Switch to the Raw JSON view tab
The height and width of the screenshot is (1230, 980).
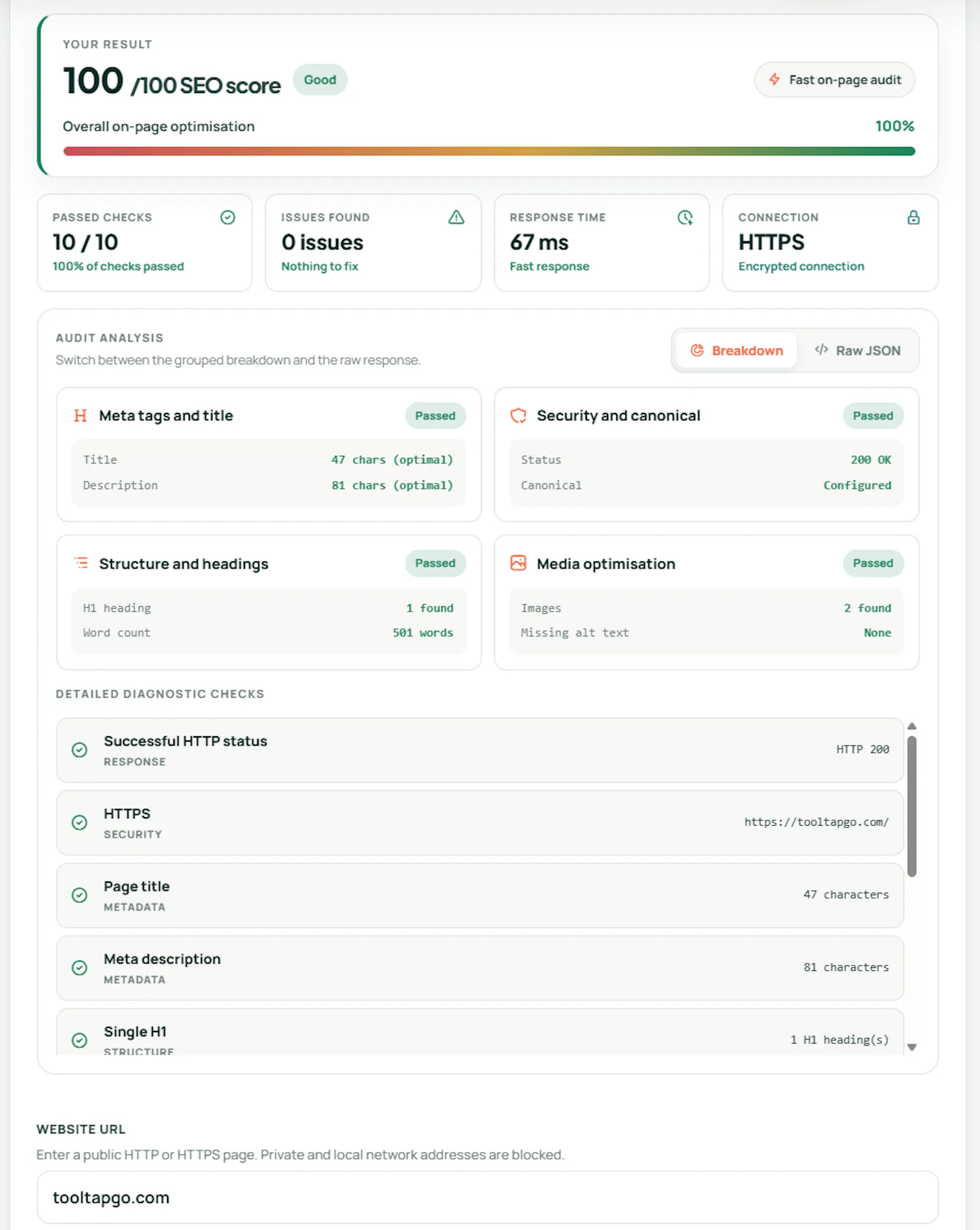pos(858,350)
